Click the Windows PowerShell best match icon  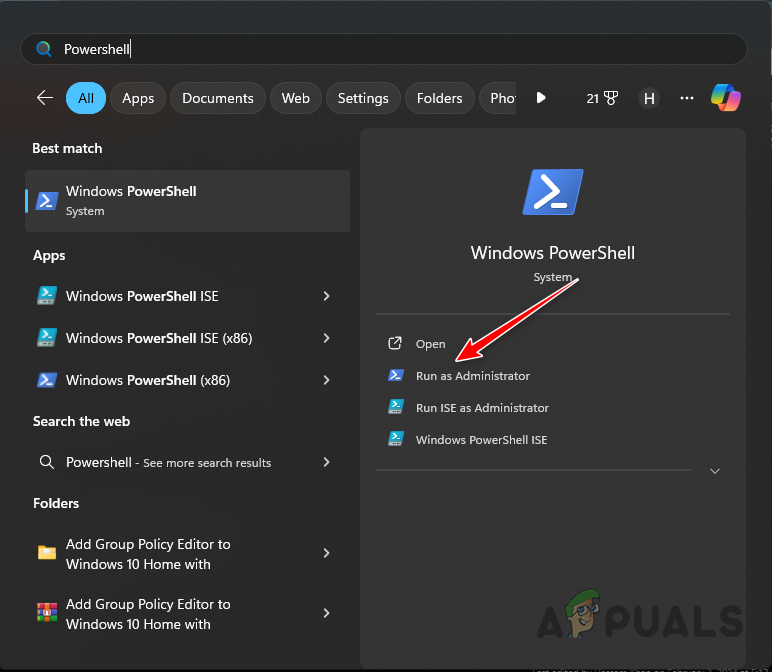pos(47,200)
